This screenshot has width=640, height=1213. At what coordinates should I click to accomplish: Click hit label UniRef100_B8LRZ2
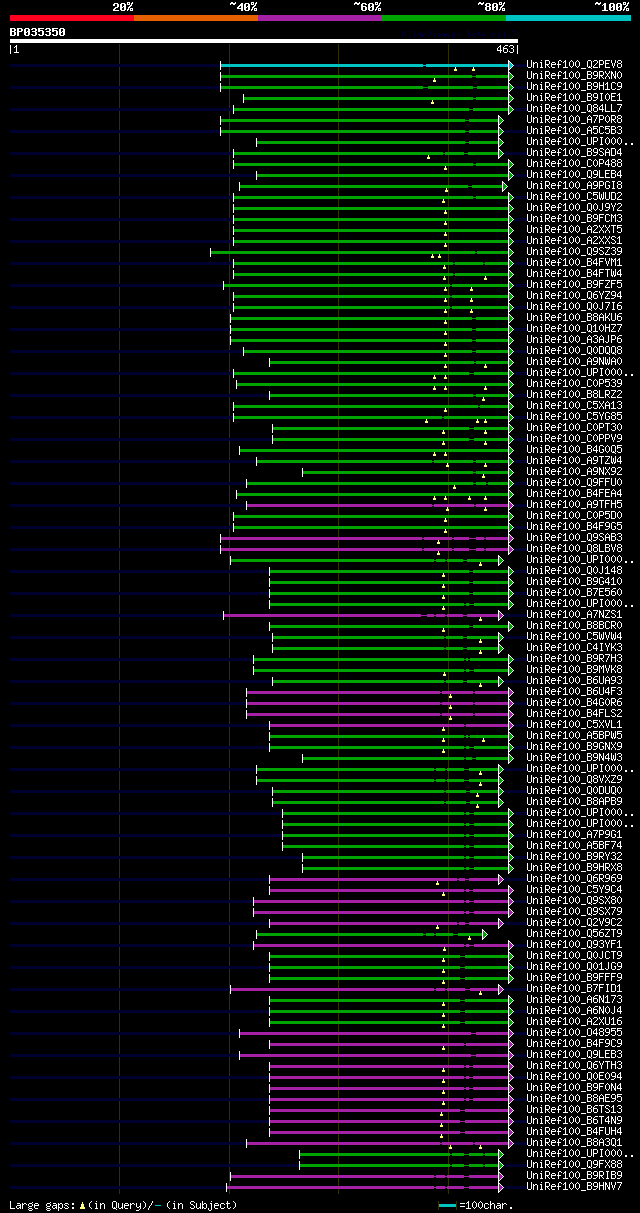tap(574, 395)
